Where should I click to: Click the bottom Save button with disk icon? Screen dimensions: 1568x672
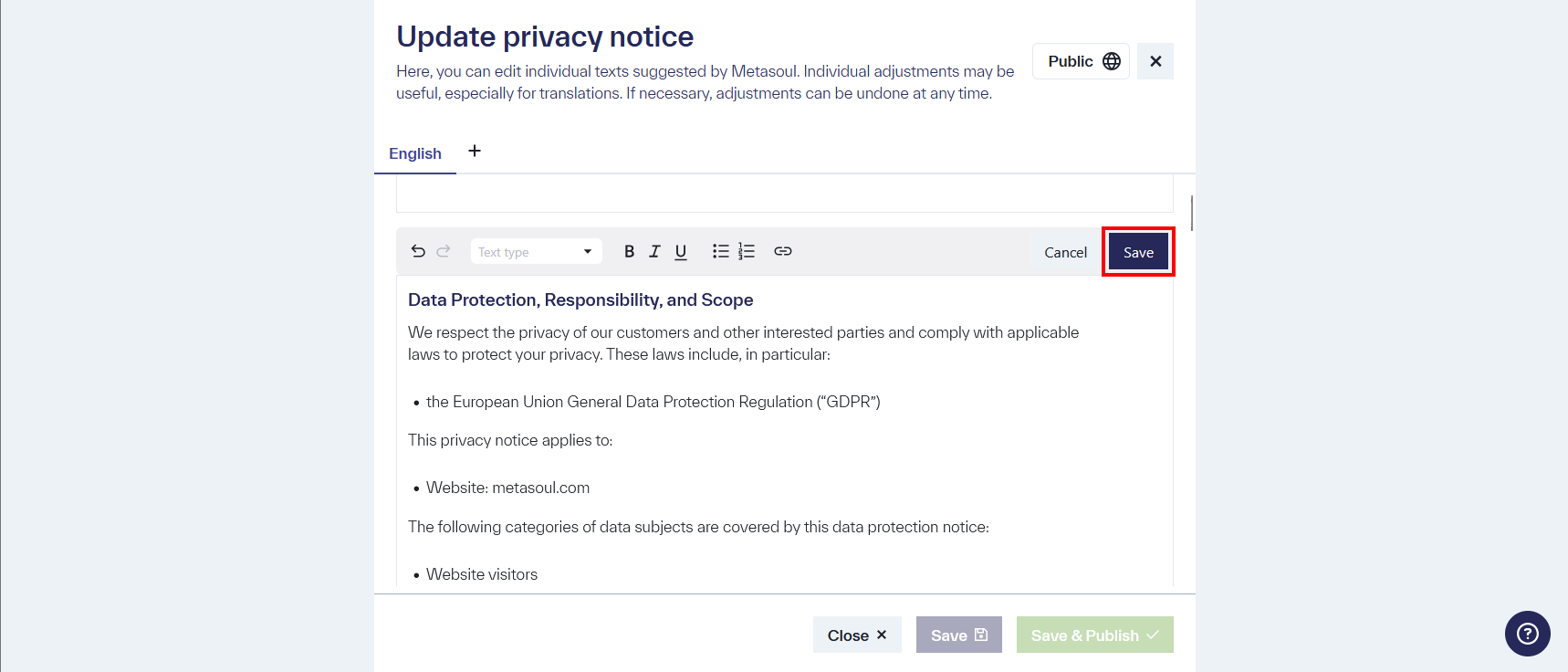(958, 635)
